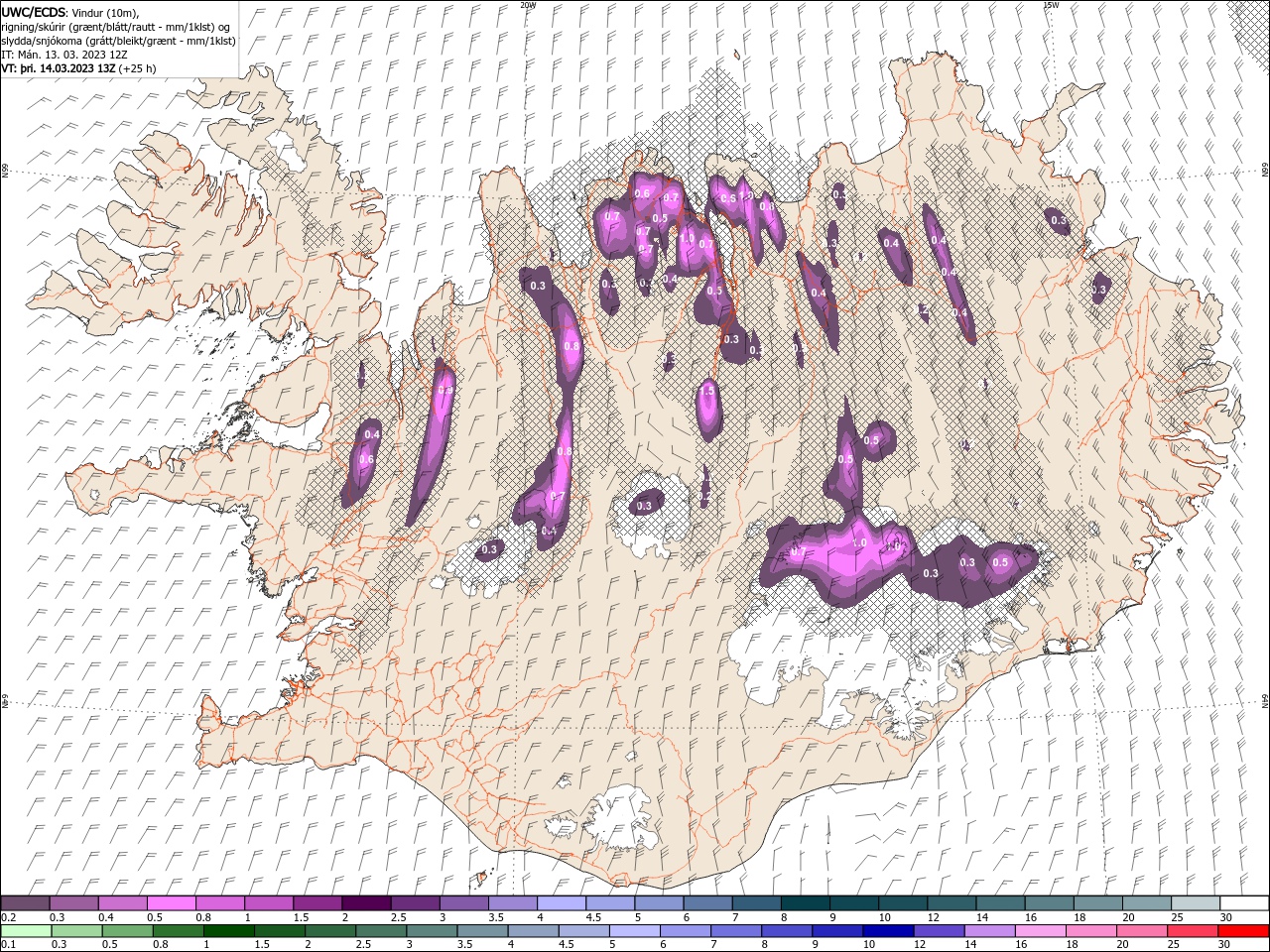This screenshot has height=952, width=1270.
Task: Choose the light grey 25 snow scale swatch
Action: click(x=1196, y=903)
